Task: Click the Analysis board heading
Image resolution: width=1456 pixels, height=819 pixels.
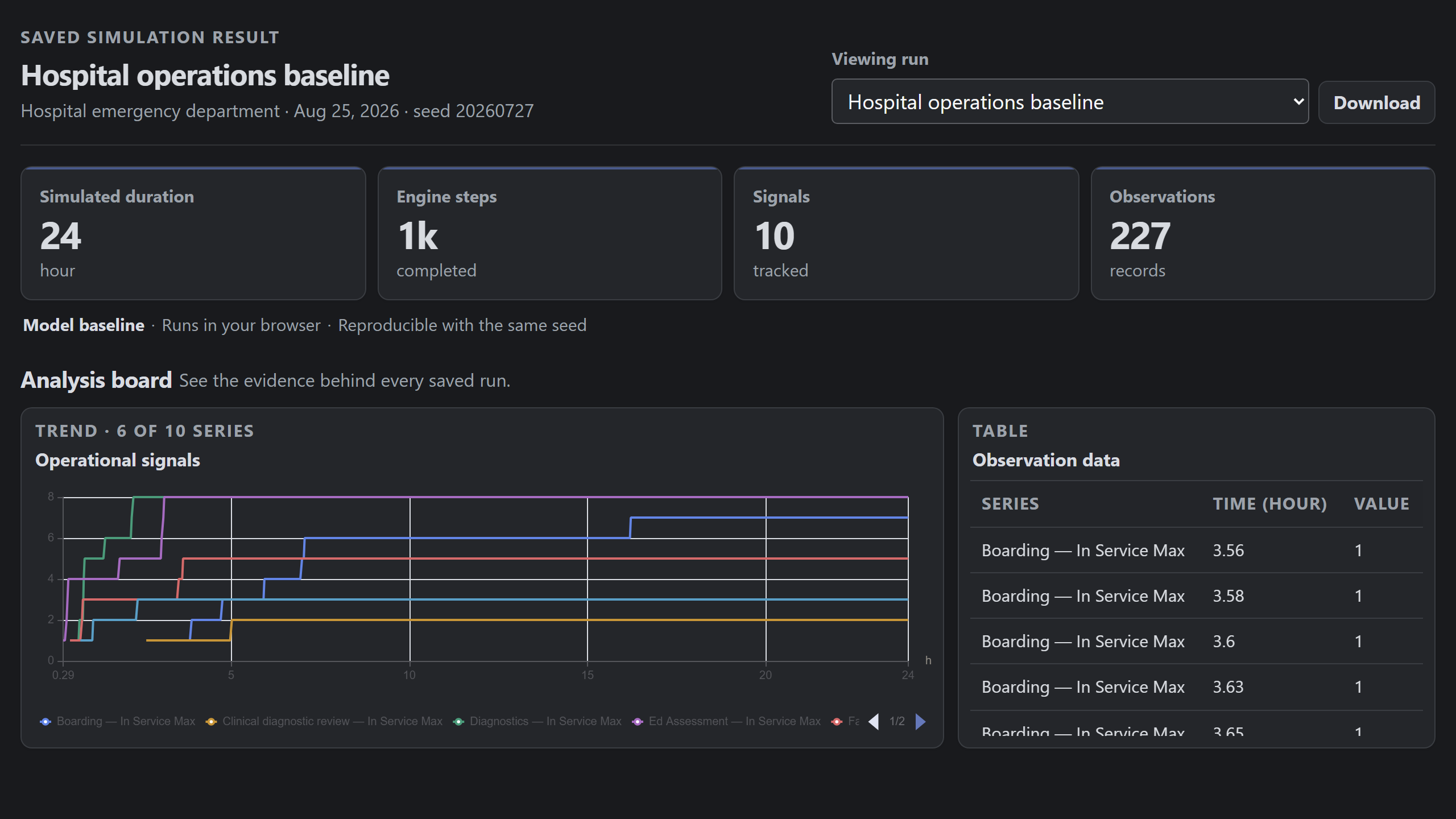Action: (96, 380)
